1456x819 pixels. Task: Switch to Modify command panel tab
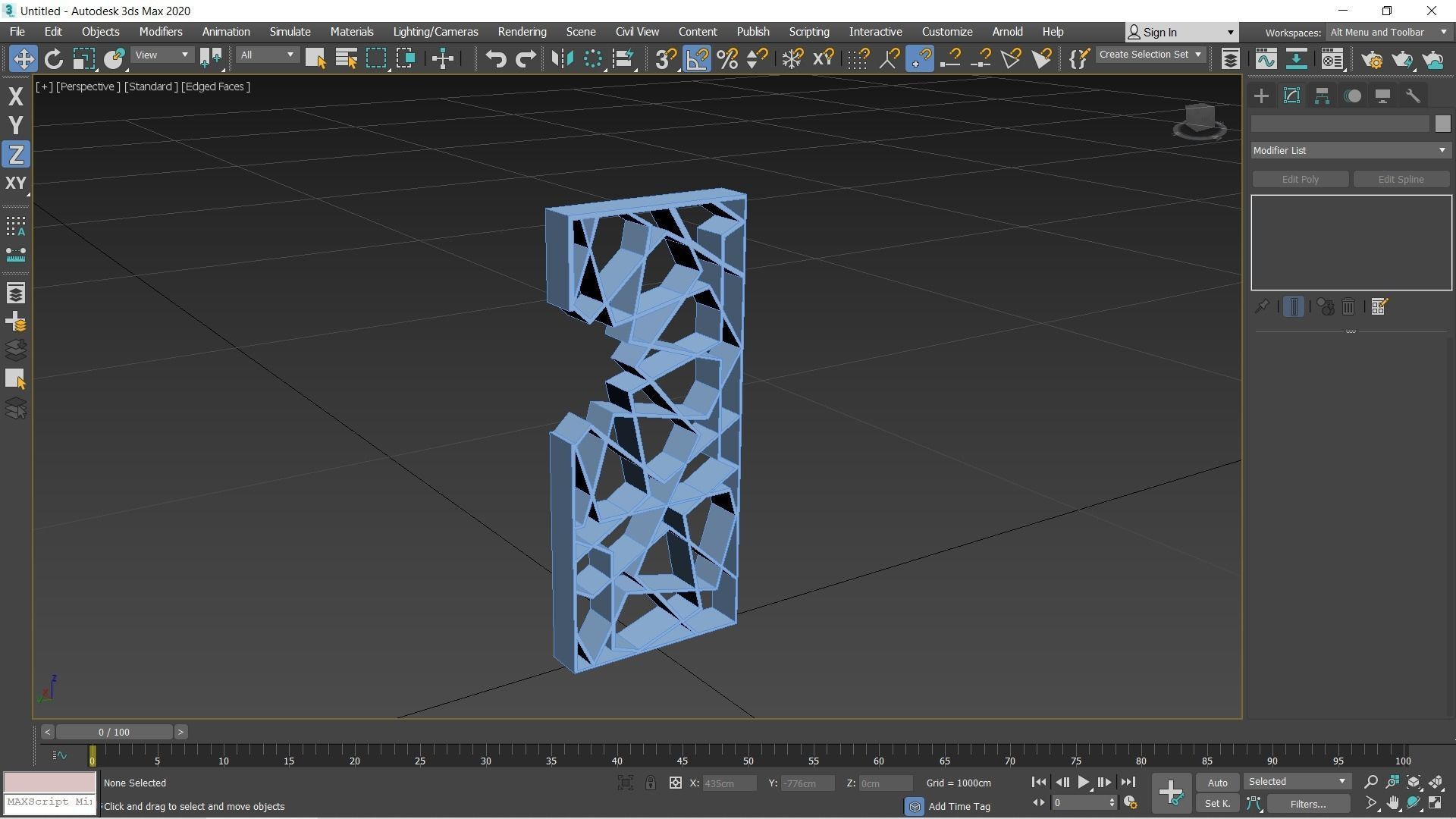[1291, 96]
